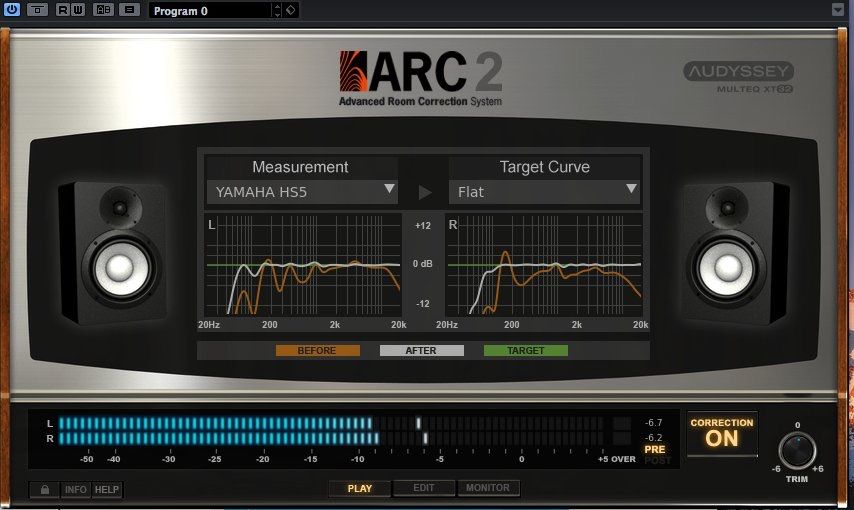
Task: Click the R channel level meter
Action: pyautogui.click(x=331, y=438)
